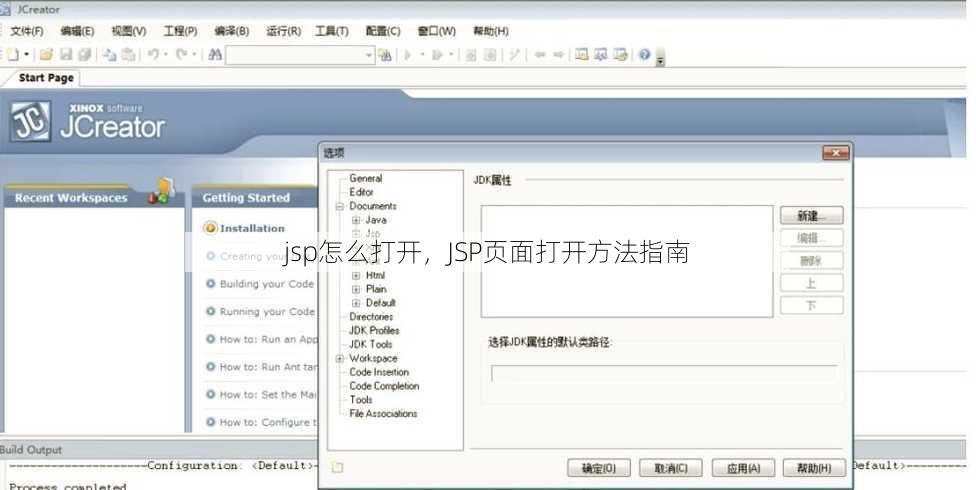Viewport: 976px width, 490px height.
Task: Collapse the Documents tree node
Action: pos(340,206)
